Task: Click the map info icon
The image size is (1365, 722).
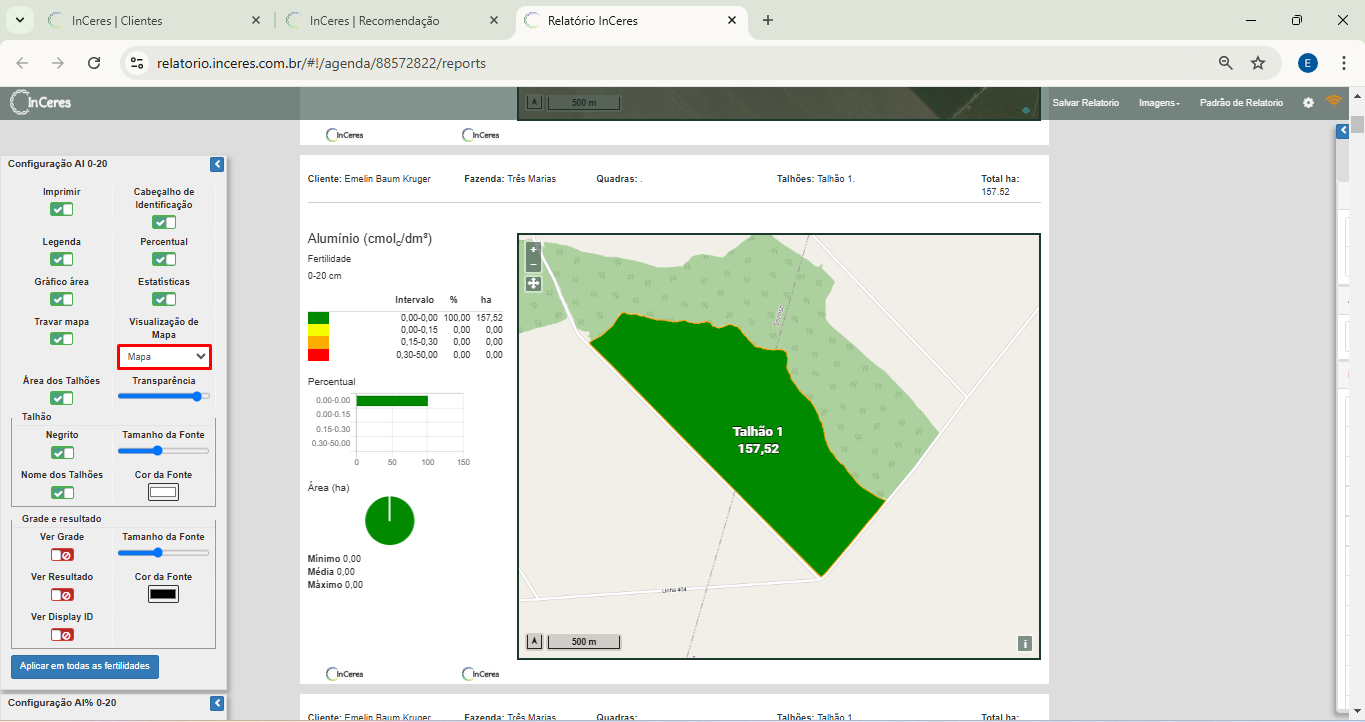Action: (1024, 643)
